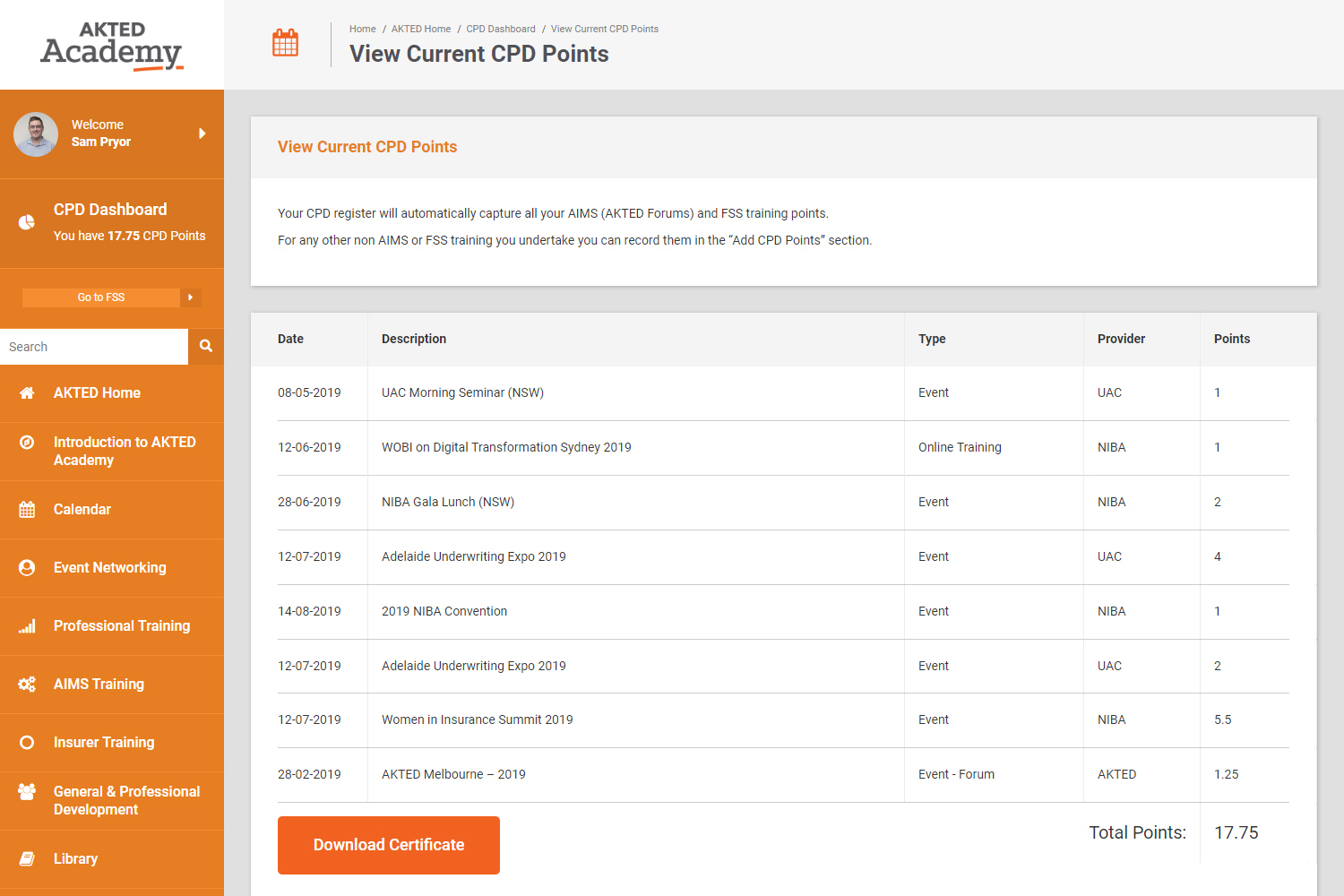Click the Go to FSS button

(x=101, y=297)
